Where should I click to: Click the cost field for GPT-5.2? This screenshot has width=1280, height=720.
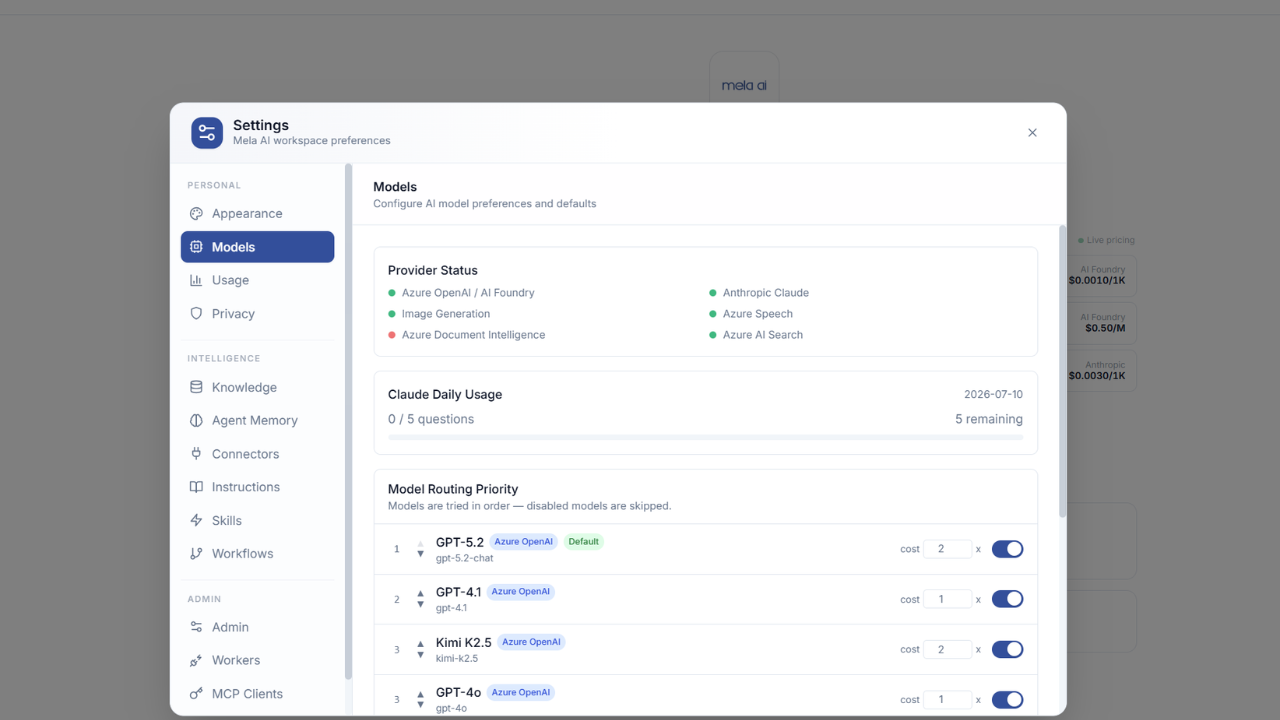[948, 549]
